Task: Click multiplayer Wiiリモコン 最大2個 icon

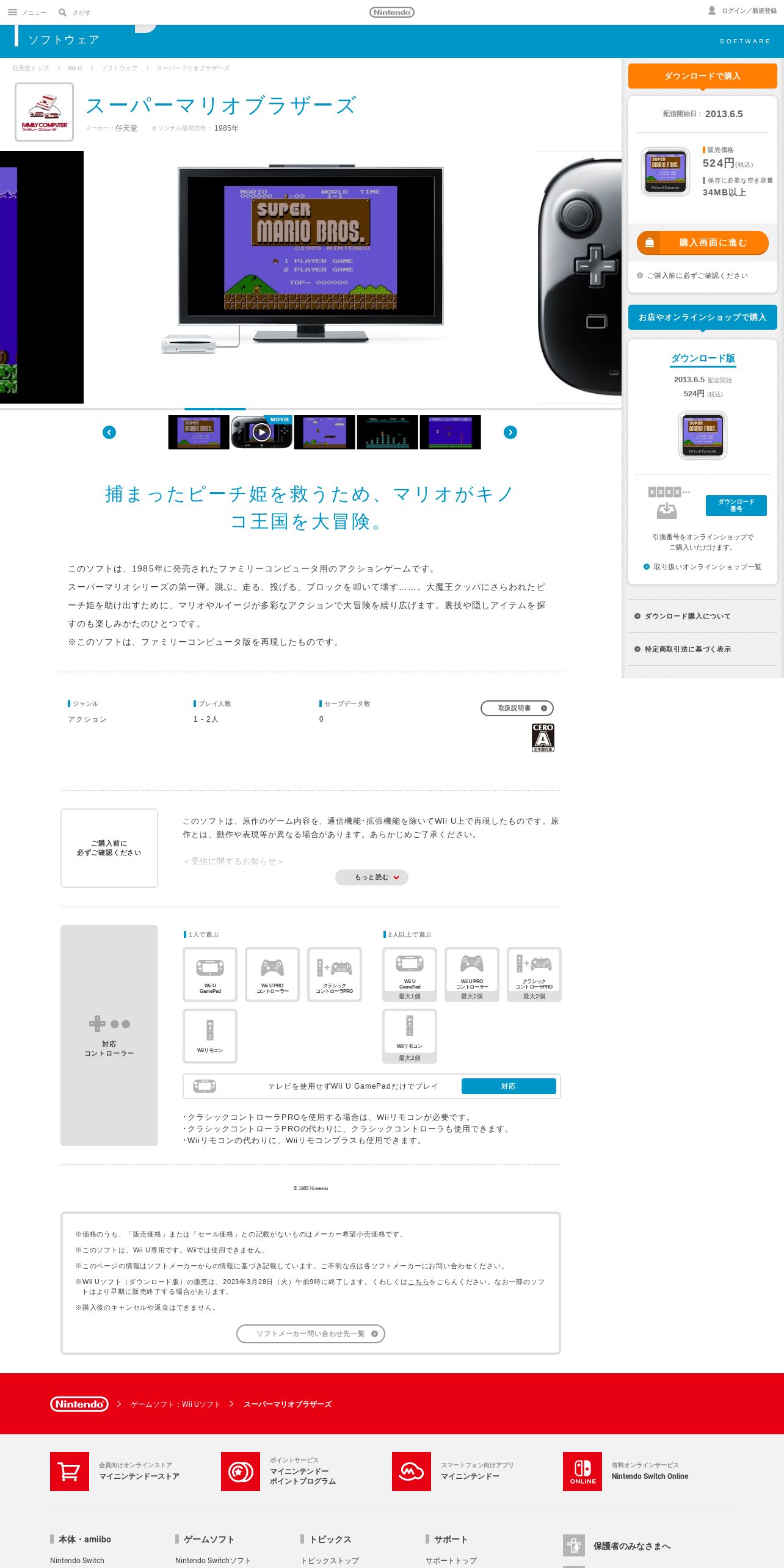Action: [x=410, y=1036]
